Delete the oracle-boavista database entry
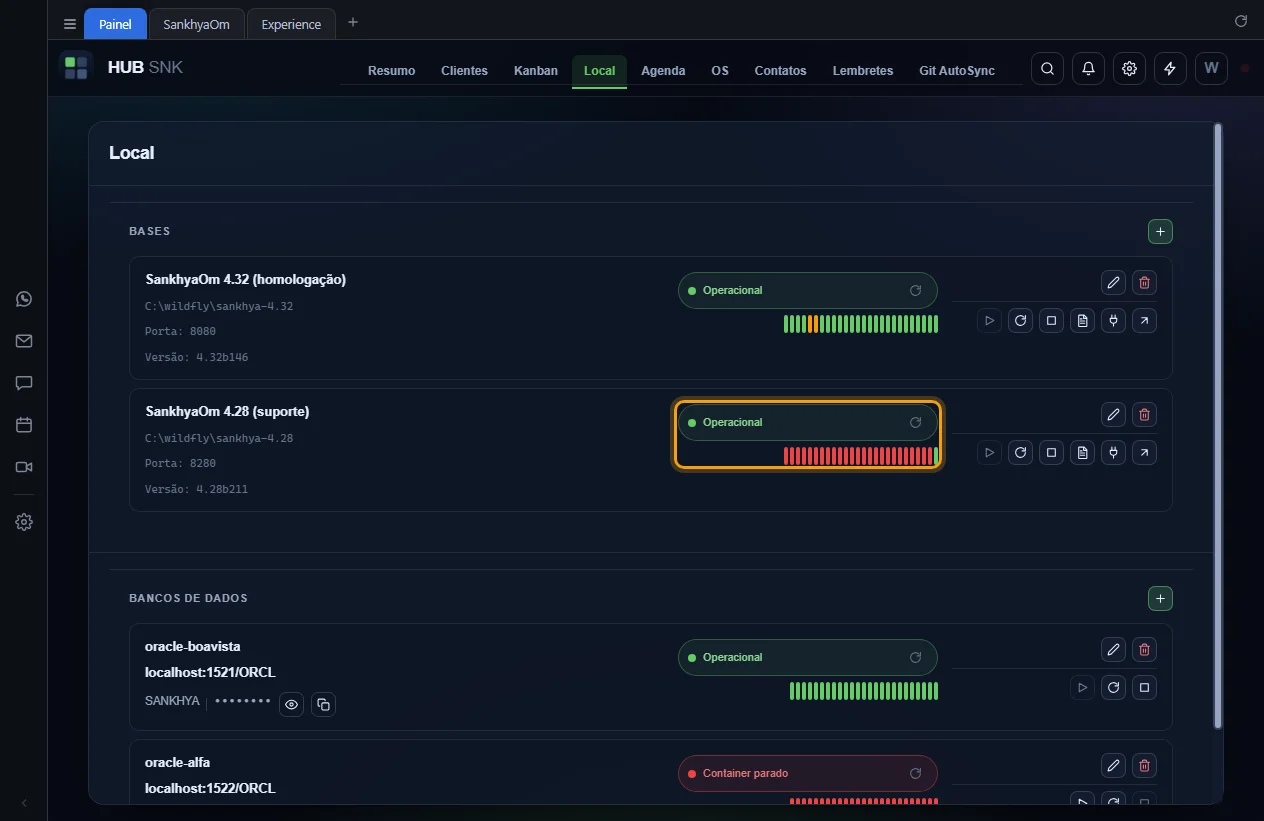 [x=1145, y=649]
